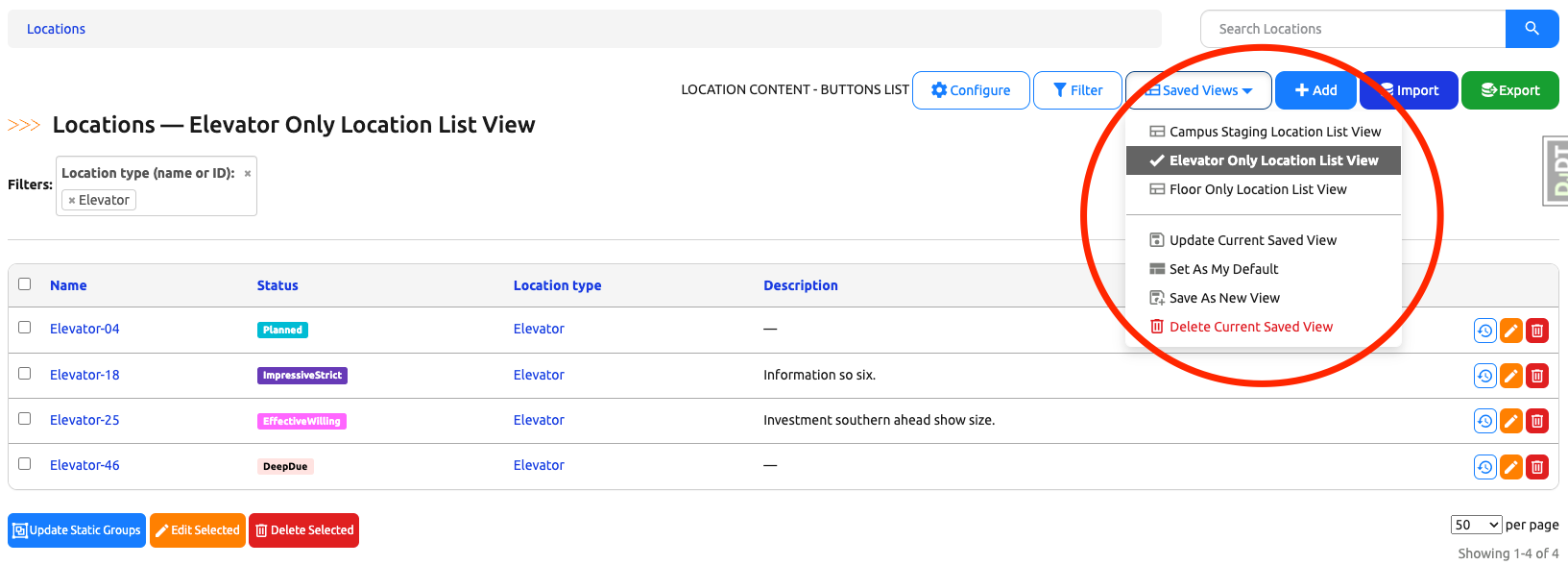1568x565 pixels.
Task: Edit Elevator-46 using pencil icon
Action: (1510, 467)
